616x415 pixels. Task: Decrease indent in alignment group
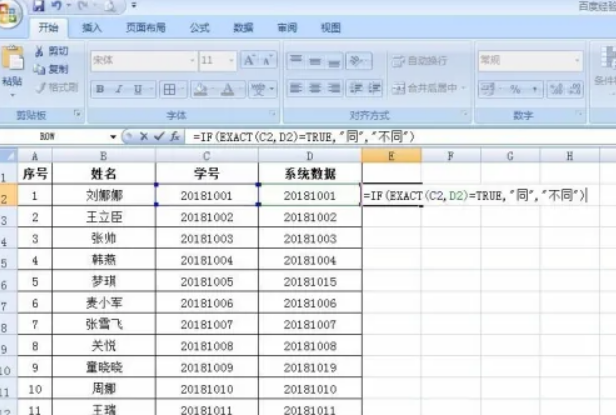pos(356,88)
